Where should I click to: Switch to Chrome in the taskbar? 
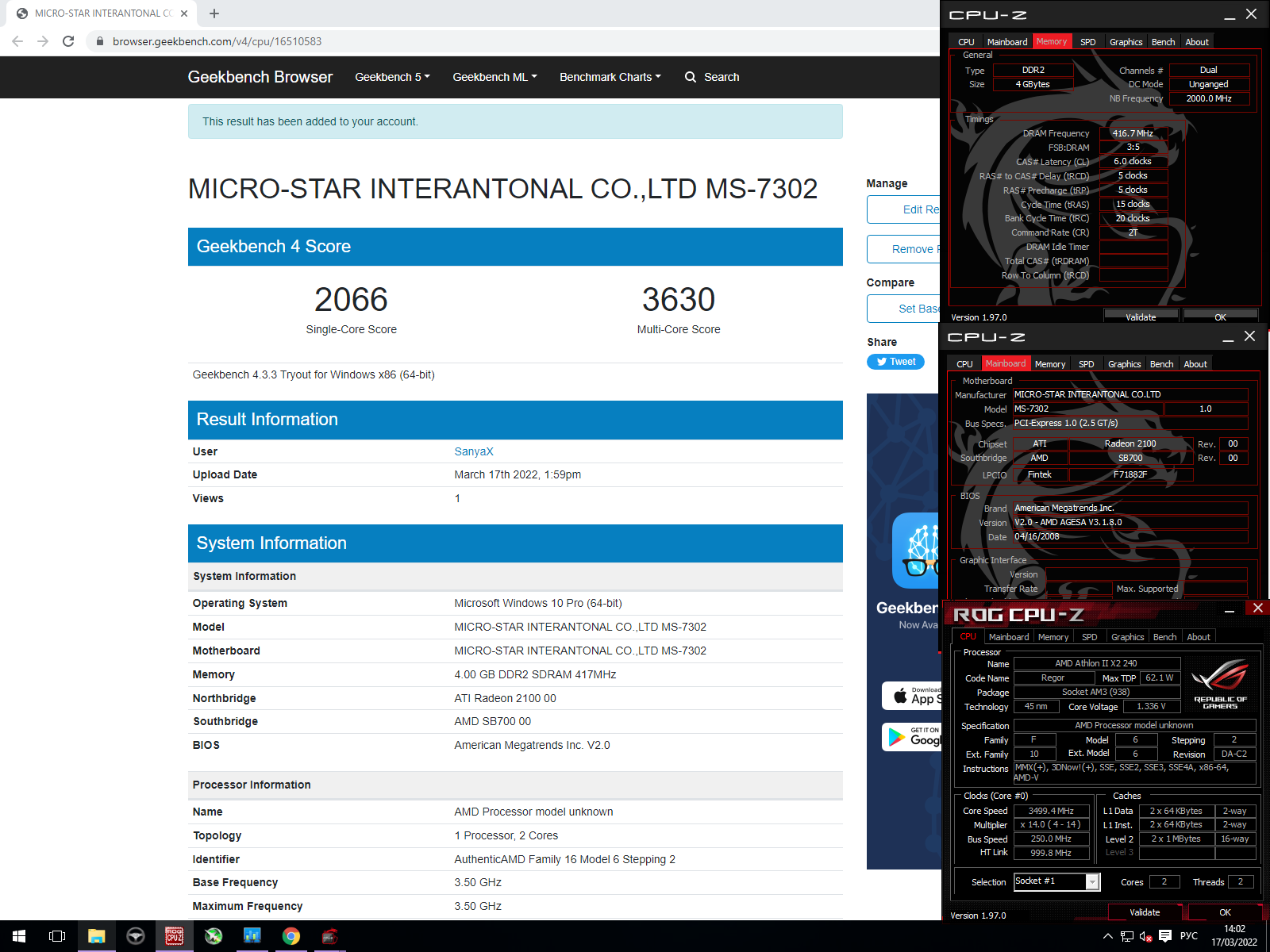click(x=291, y=936)
